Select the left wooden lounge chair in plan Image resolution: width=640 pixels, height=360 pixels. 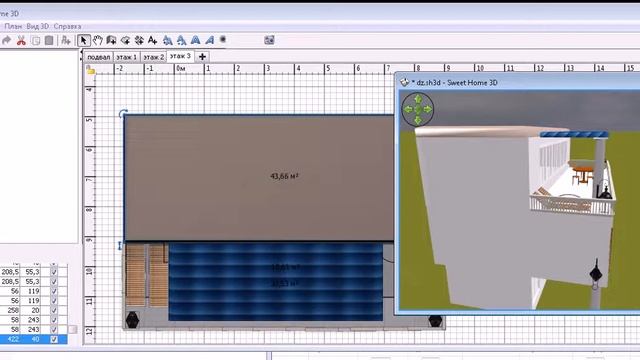[136, 275]
